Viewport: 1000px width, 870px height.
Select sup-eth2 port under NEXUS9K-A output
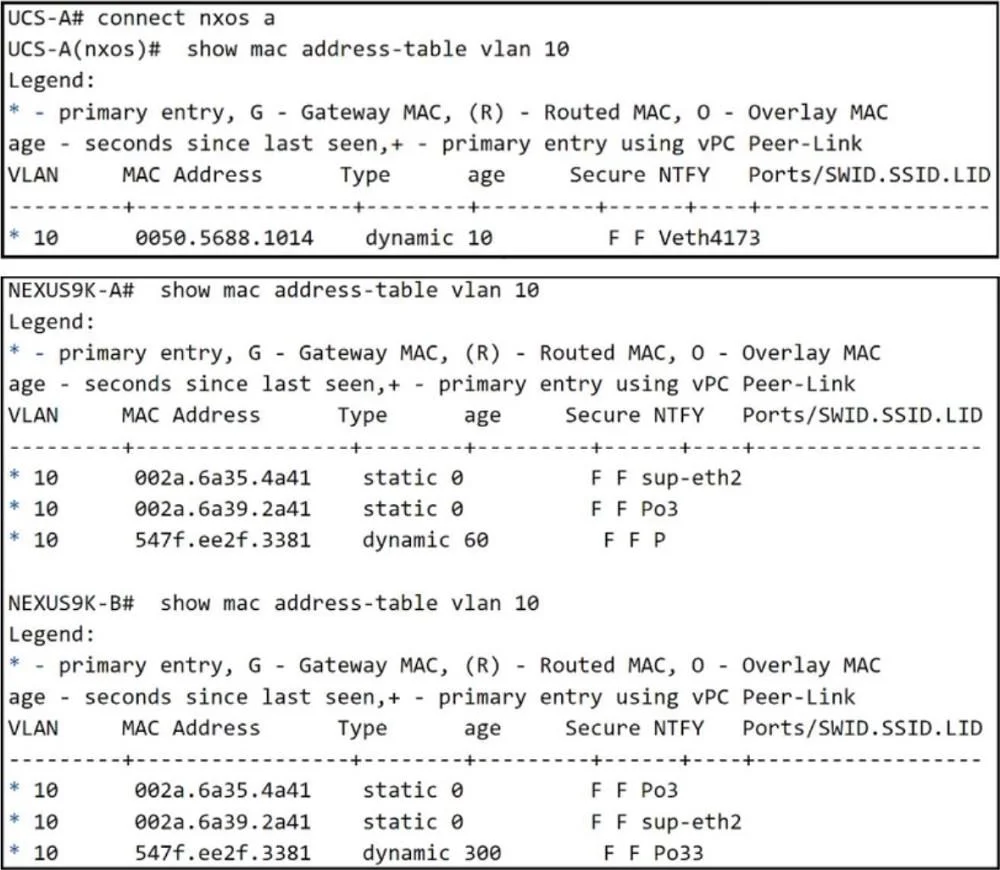click(x=691, y=478)
